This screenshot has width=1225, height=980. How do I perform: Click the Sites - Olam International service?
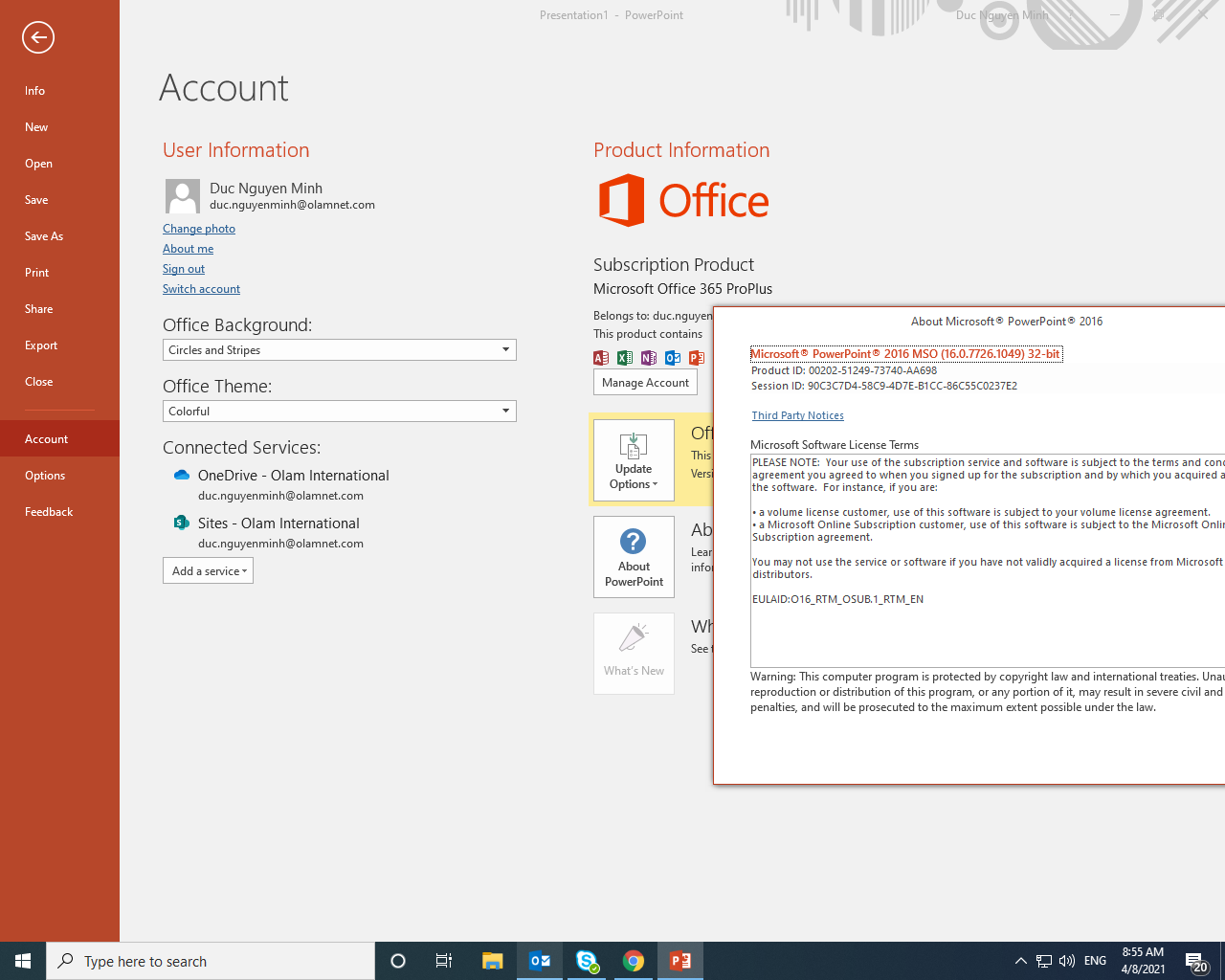click(x=278, y=523)
